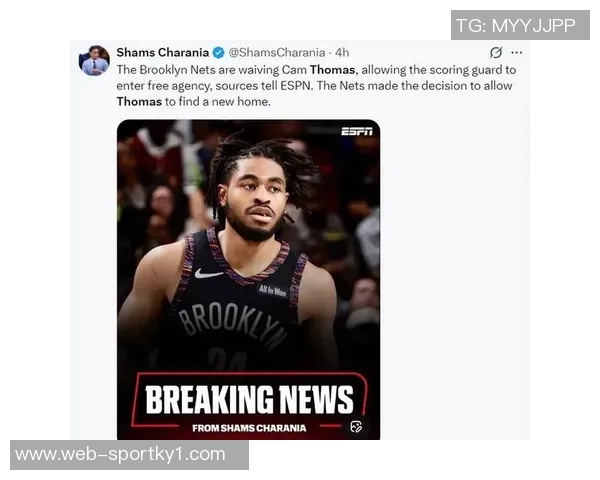600x480 pixels.
Task: Open Shams Charania's profile avatar
Action: [94, 60]
